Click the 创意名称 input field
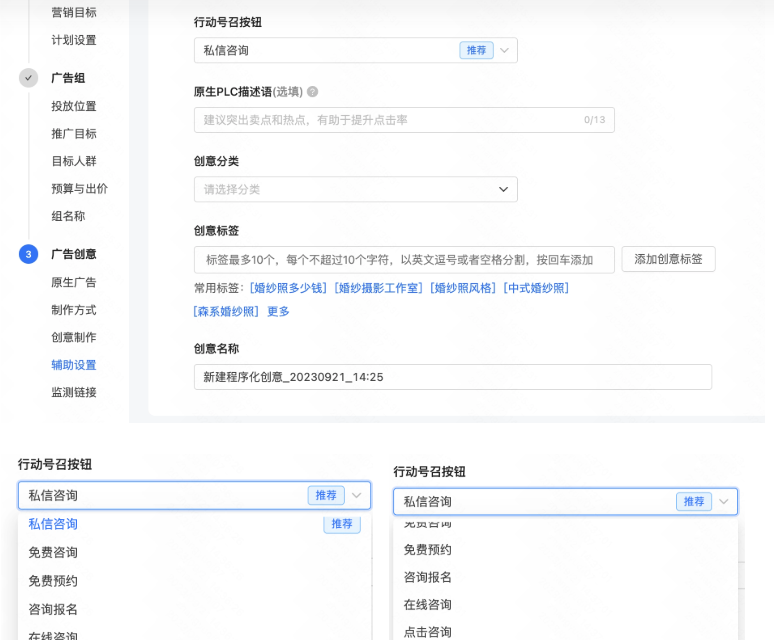 (453, 377)
